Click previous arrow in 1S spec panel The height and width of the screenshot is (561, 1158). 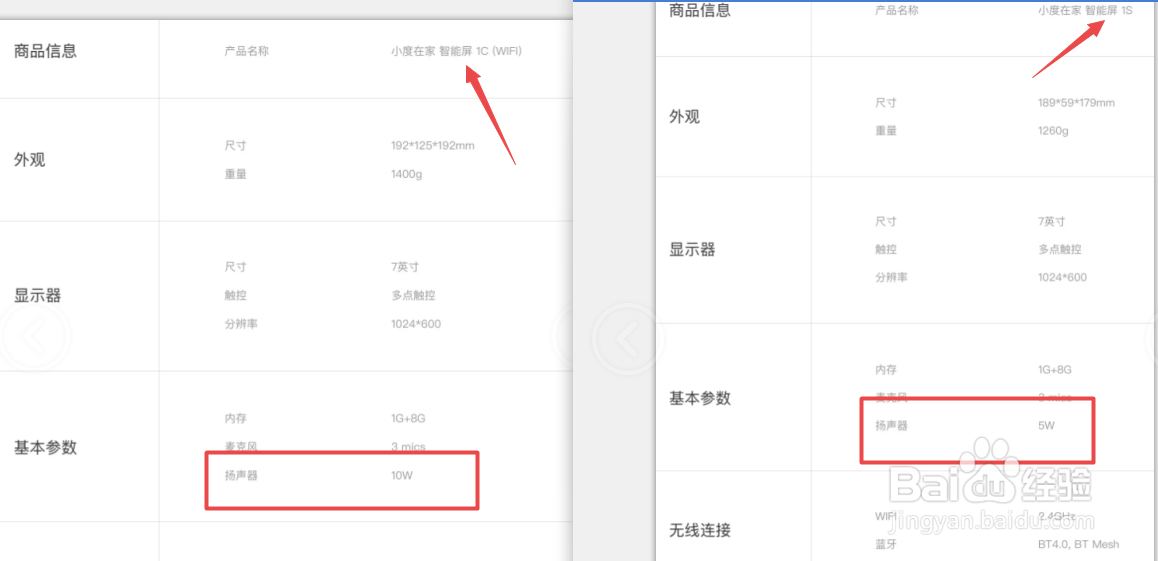click(x=626, y=337)
